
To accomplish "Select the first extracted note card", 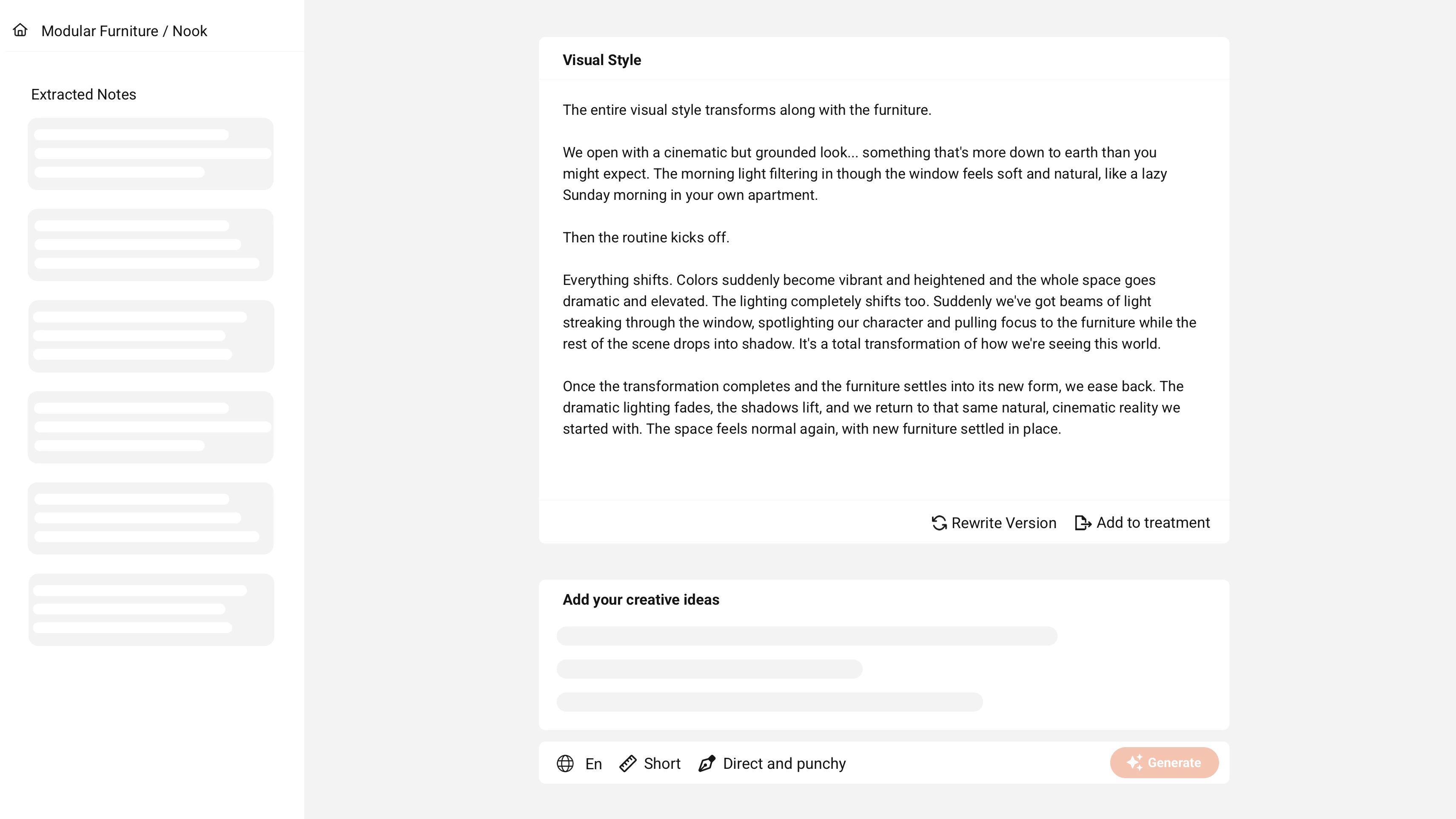I will [150, 154].
